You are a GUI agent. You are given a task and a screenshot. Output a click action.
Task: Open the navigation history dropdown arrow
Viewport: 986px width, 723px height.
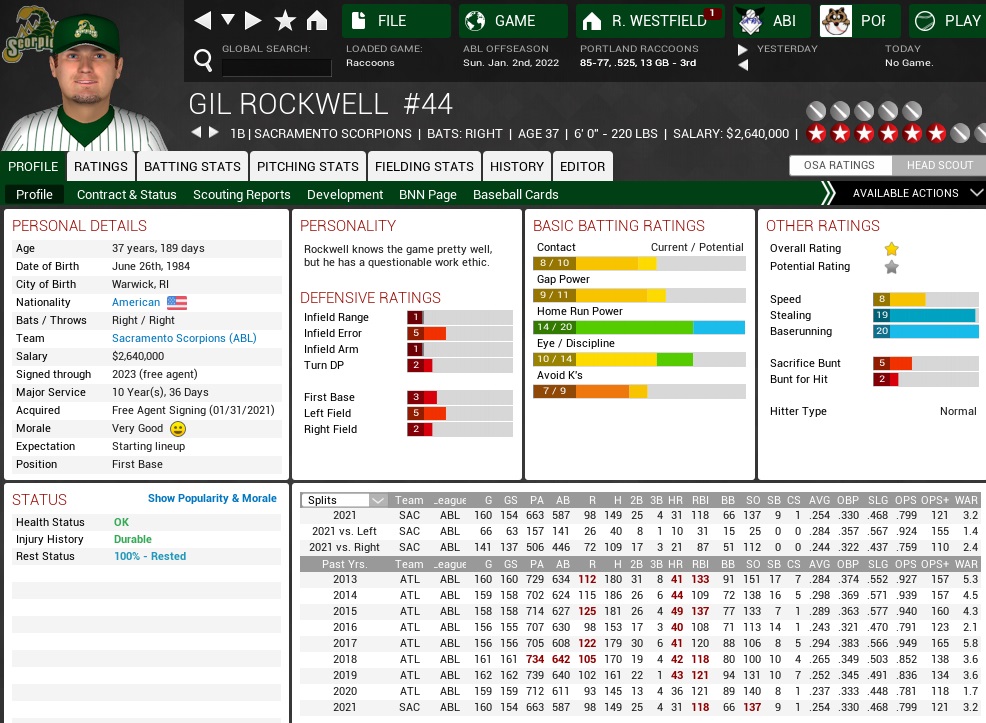(228, 21)
